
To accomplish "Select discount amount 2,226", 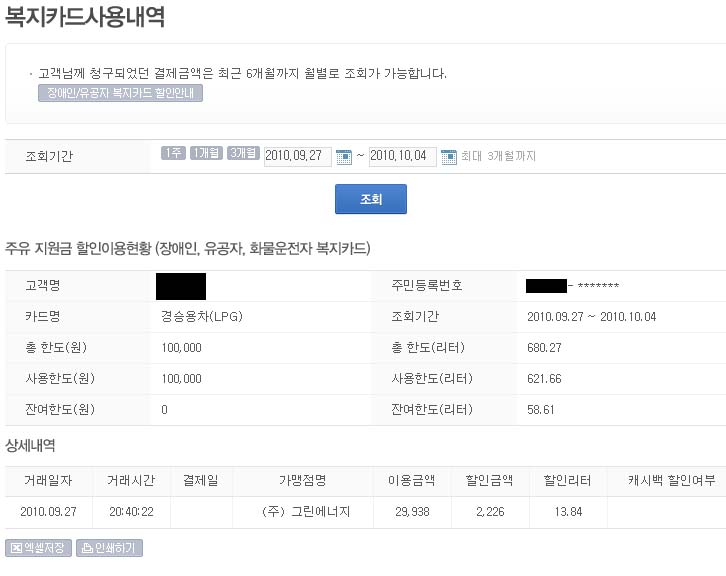I will pos(490,512).
